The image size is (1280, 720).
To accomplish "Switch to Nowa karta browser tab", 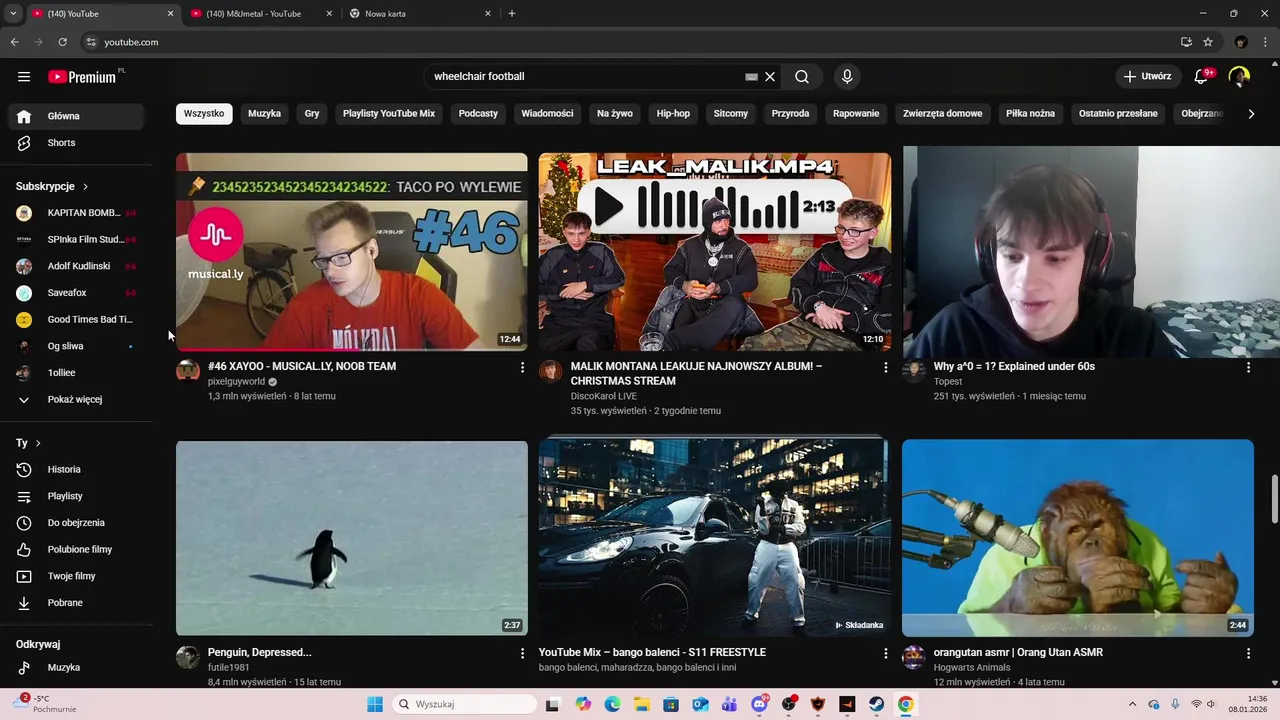I will 420,14.
